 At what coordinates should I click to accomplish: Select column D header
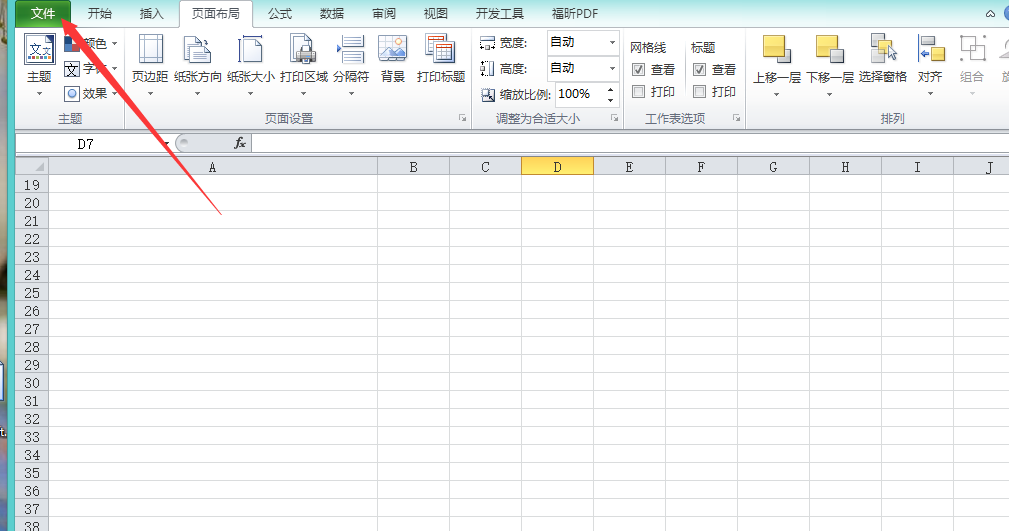coord(557,167)
